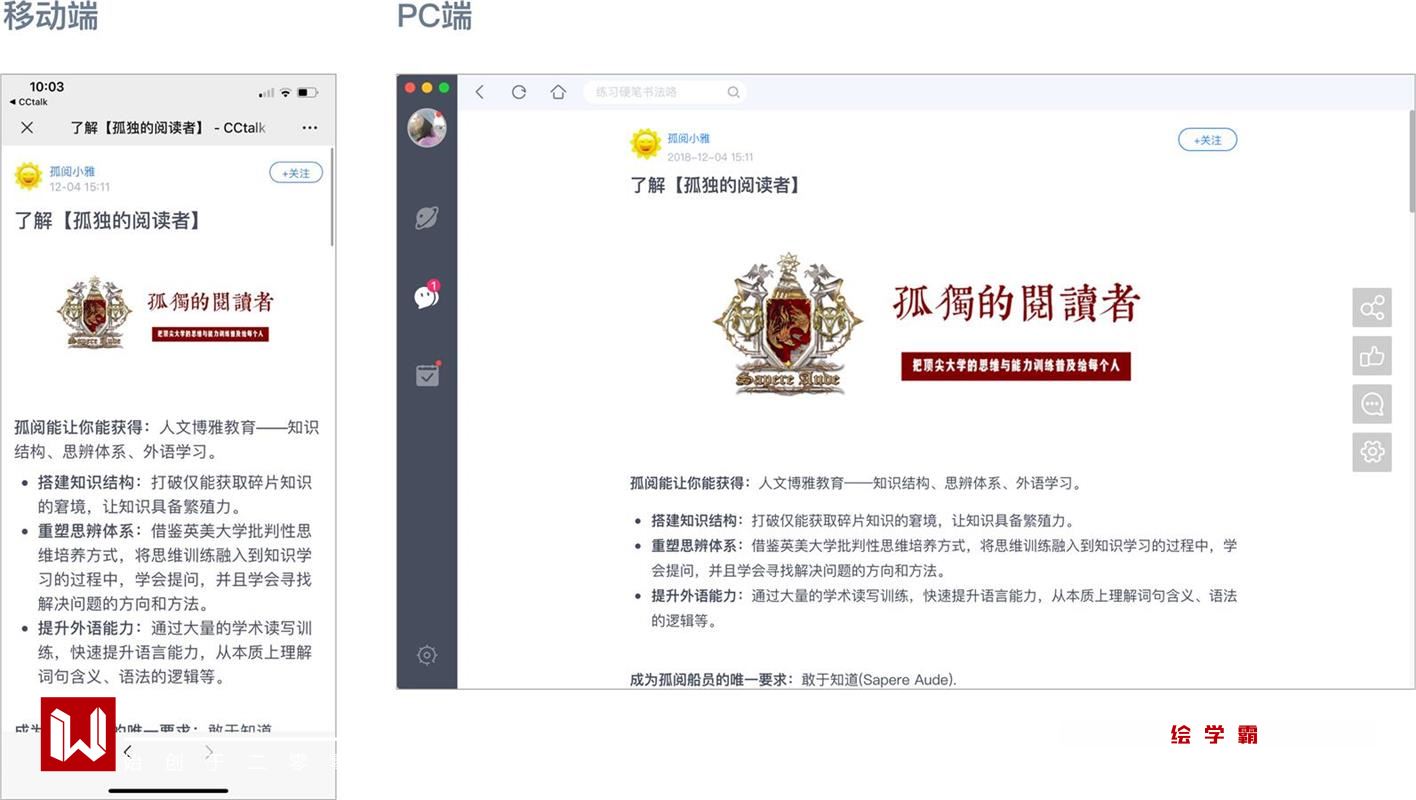This screenshot has width=1416, height=800.
Task: Click the green maximize button of PC window
Action: point(444,88)
